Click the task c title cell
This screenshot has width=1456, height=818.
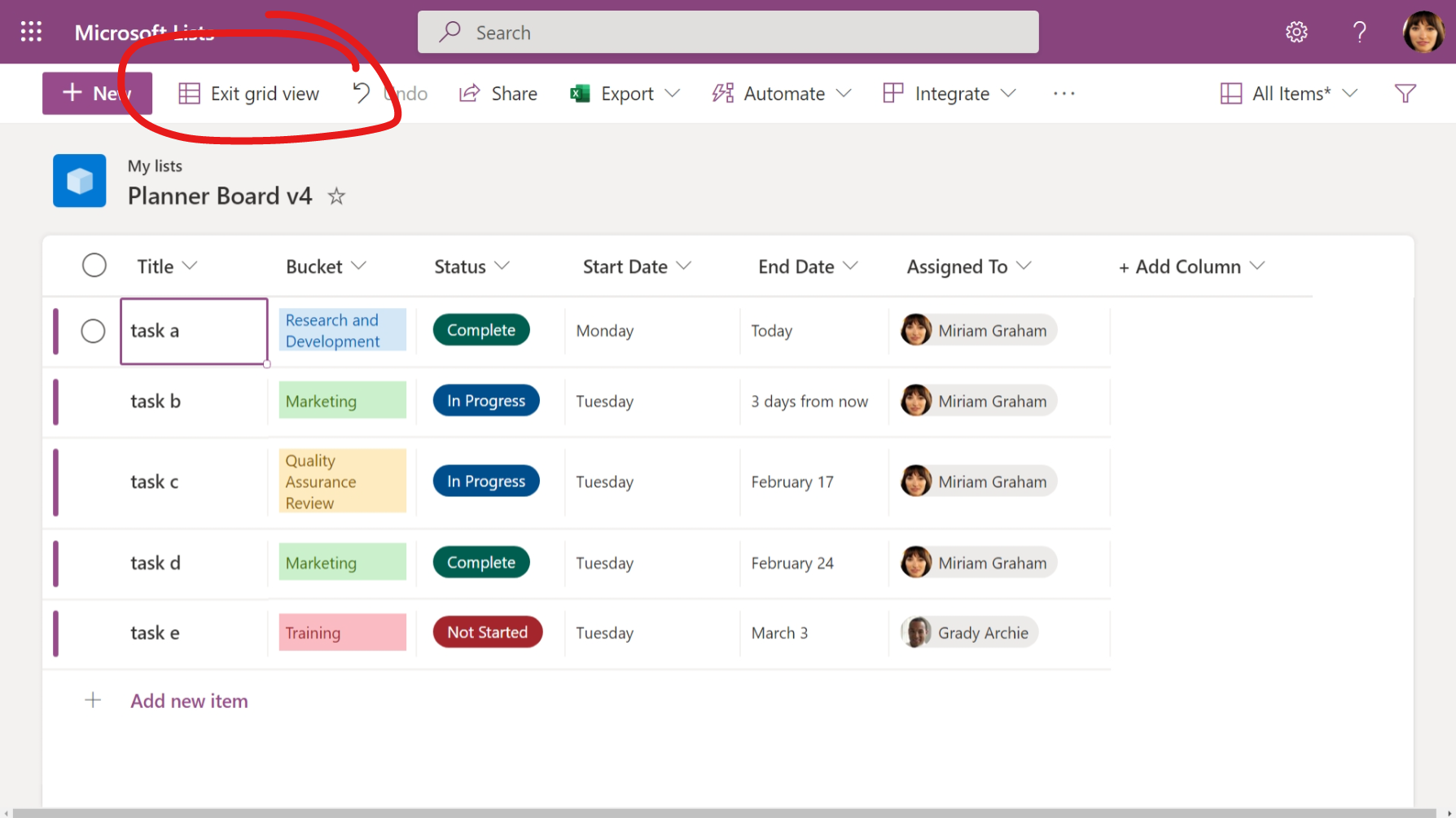click(x=194, y=482)
